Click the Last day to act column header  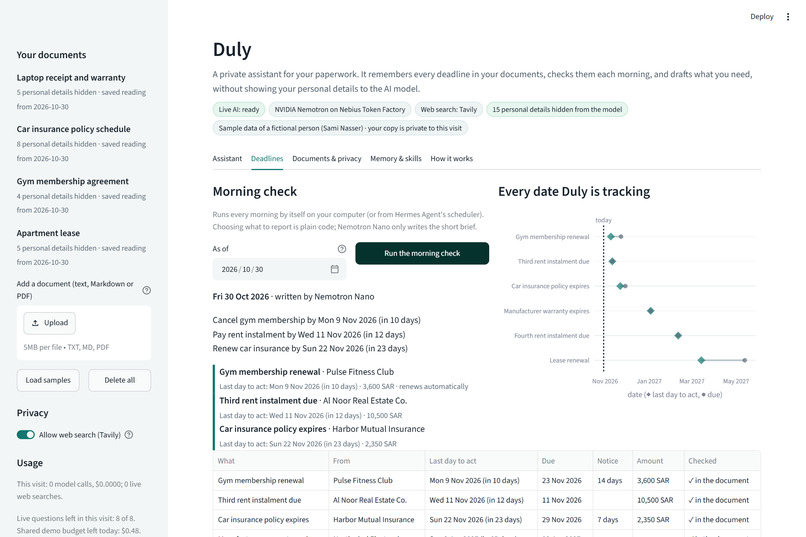pyautogui.click(x=481, y=461)
